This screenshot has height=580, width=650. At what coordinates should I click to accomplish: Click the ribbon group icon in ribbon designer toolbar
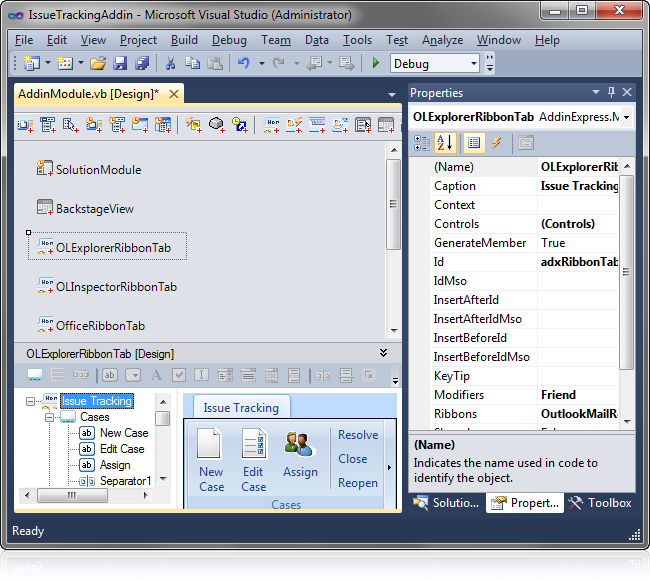click(x=34, y=375)
